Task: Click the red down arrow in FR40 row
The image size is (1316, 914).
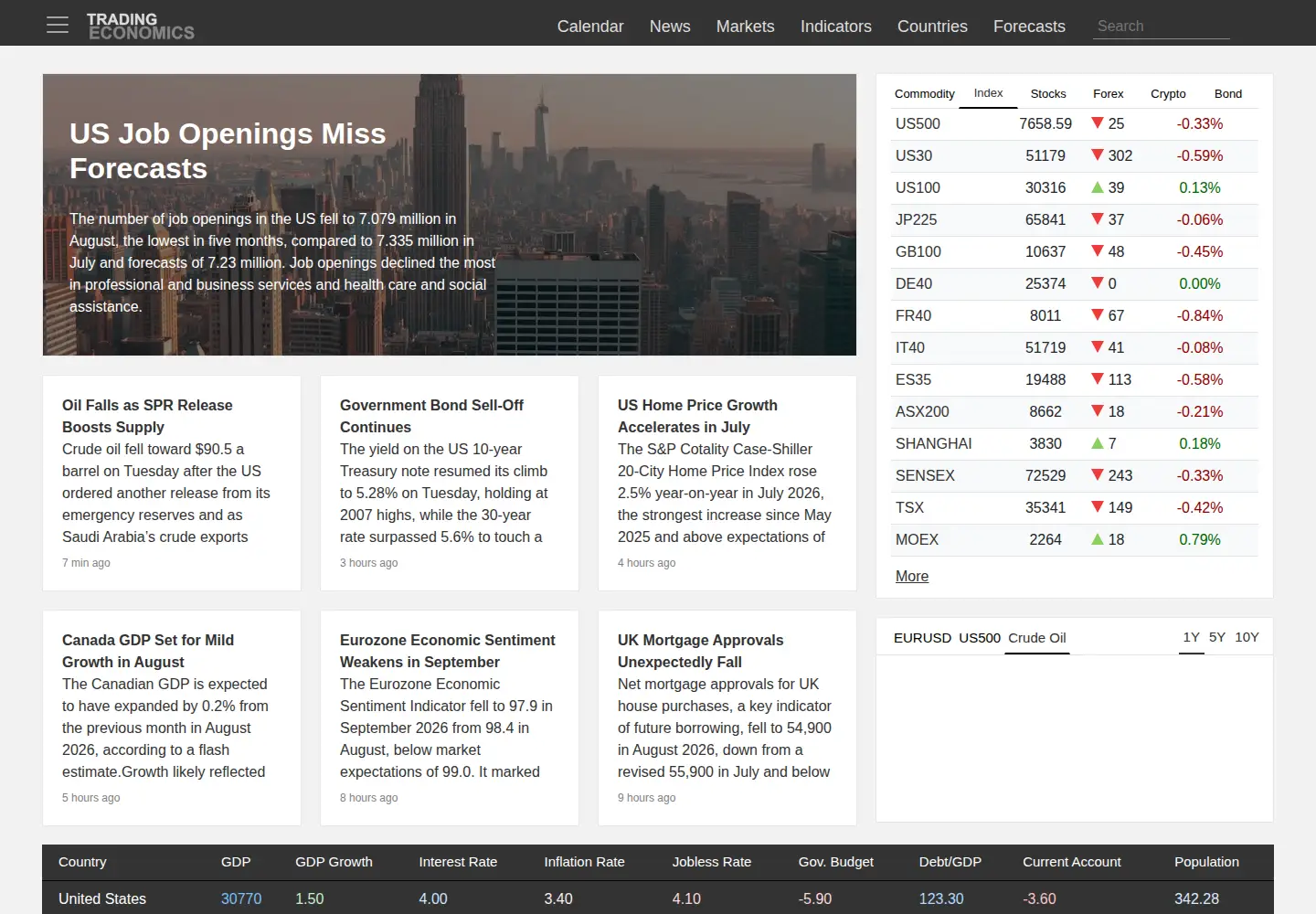Action: (x=1098, y=314)
